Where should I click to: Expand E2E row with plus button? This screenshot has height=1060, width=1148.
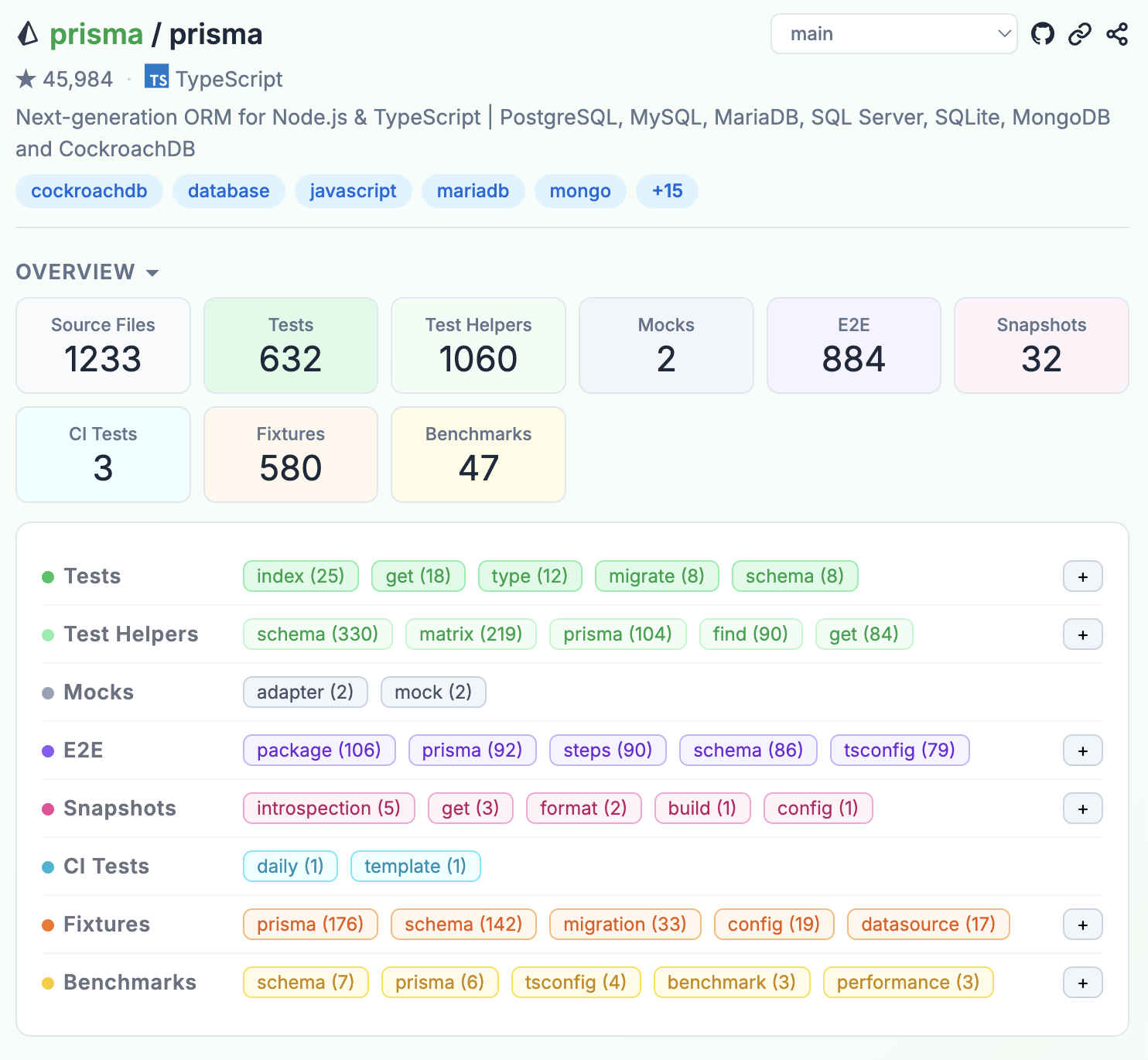click(1083, 751)
